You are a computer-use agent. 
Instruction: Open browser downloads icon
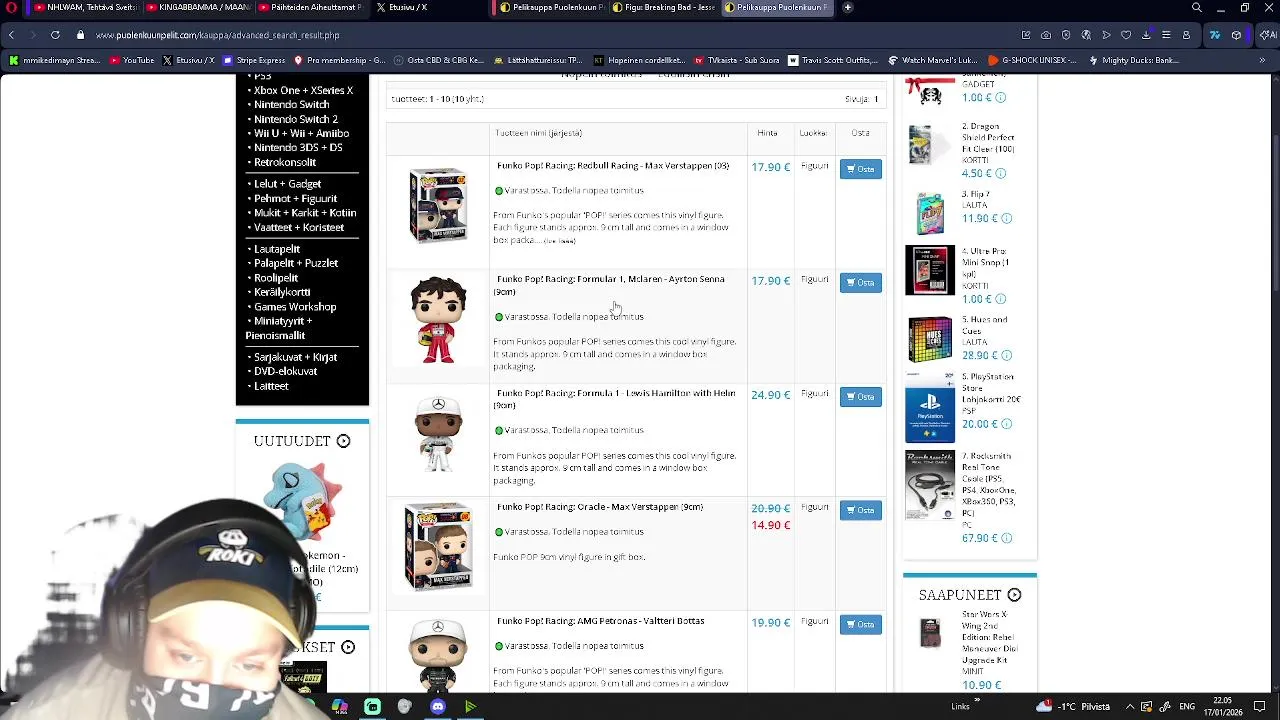1146,35
